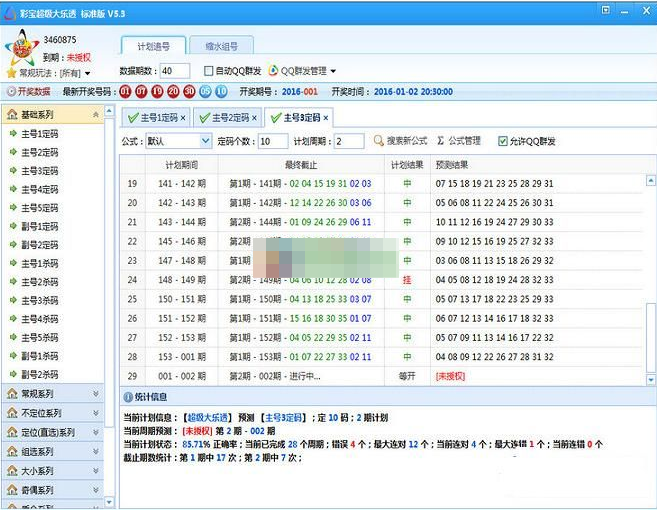Click the 开奖数据 refresh icon
The image size is (657, 510).
[11, 91]
